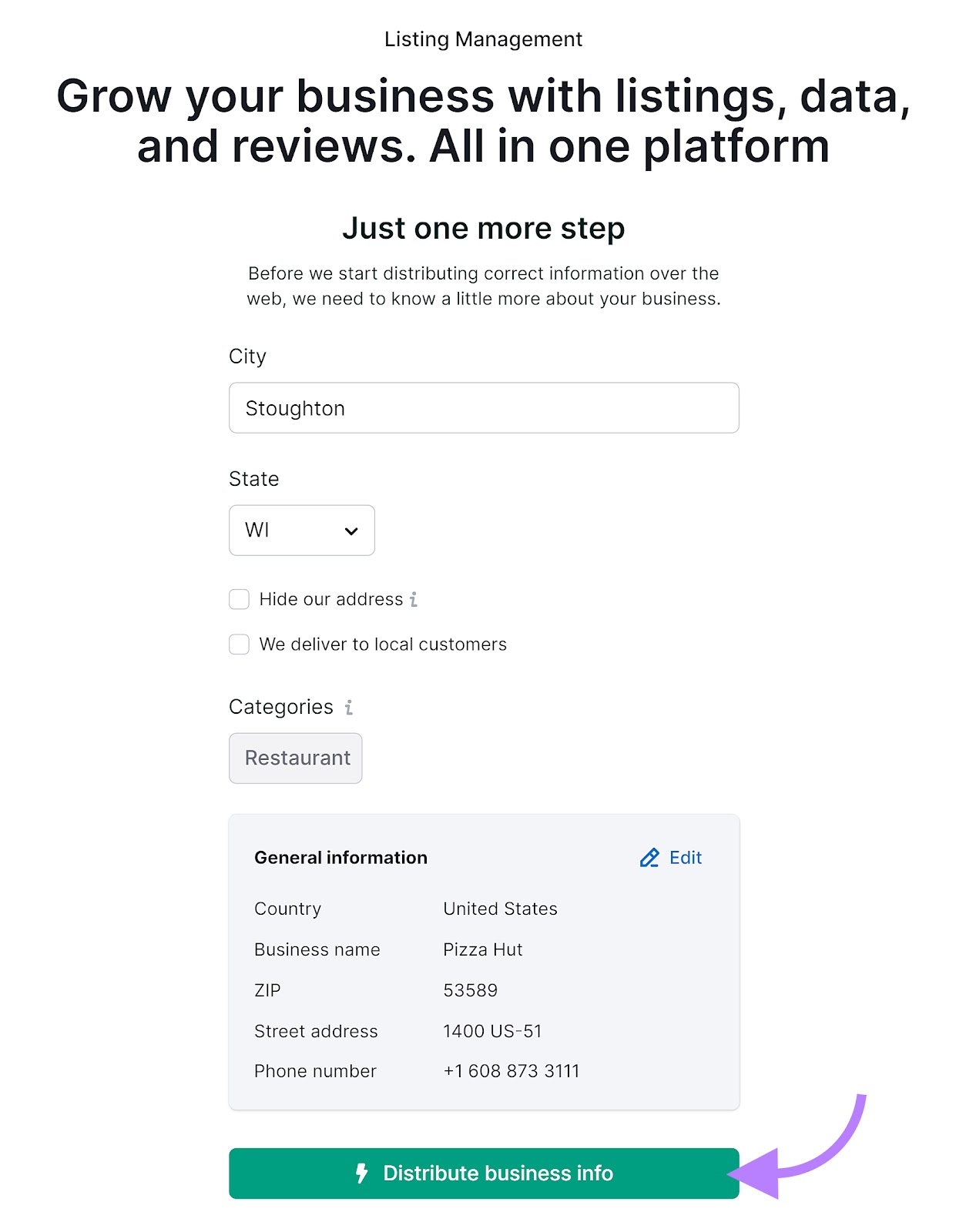
Task: Click the Listing Management header label
Action: point(482,38)
